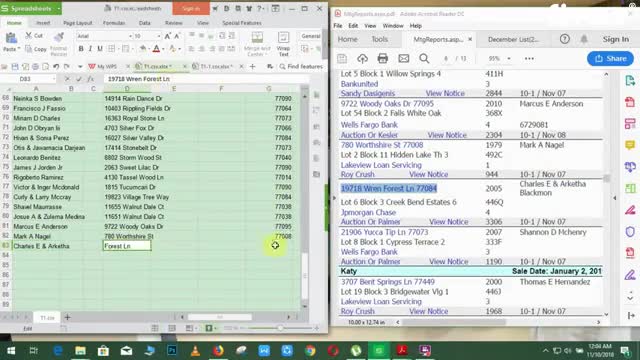This screenshot has width=640, height=360.
Task: Click the Redo icon in quick access bar
Action: coord(67,66)
